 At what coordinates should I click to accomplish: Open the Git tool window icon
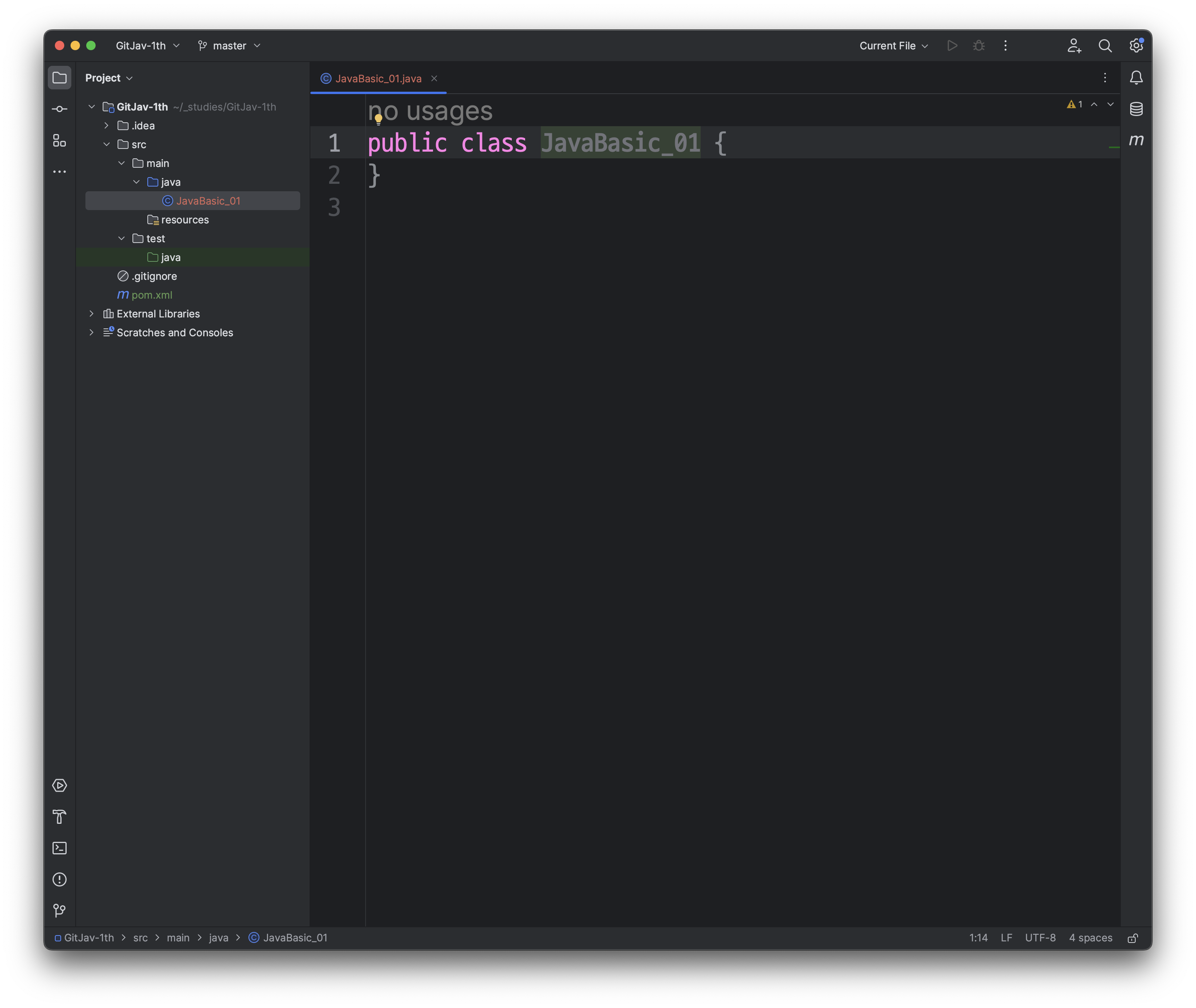click(x=60, y=910)
